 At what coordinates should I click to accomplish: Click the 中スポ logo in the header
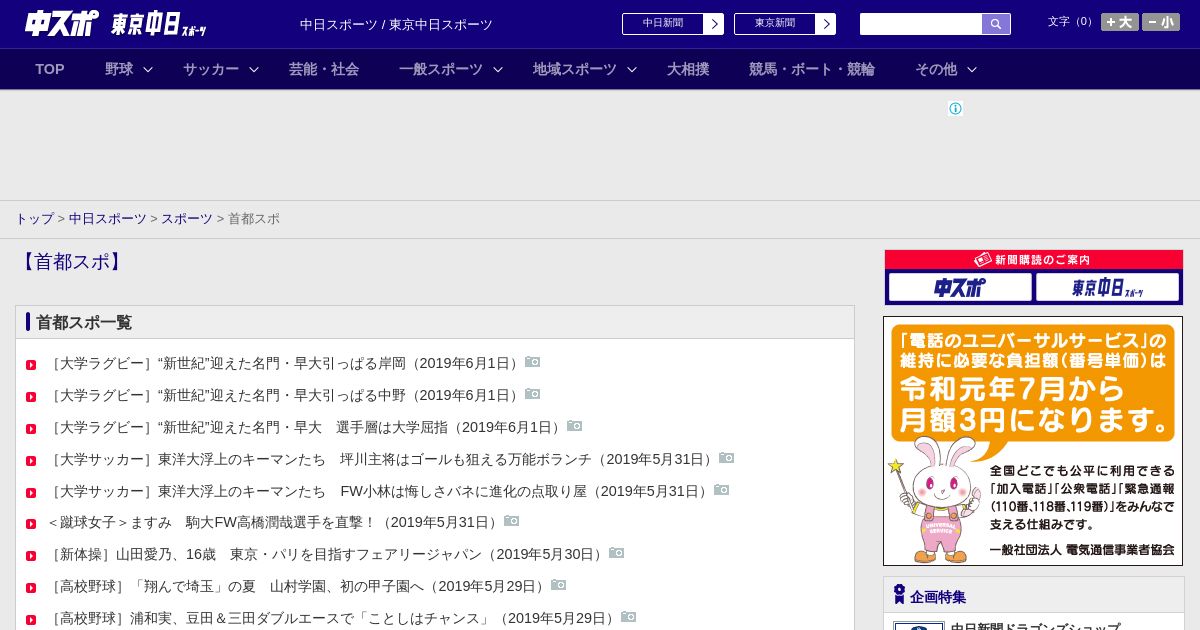[x=62, y=23]
